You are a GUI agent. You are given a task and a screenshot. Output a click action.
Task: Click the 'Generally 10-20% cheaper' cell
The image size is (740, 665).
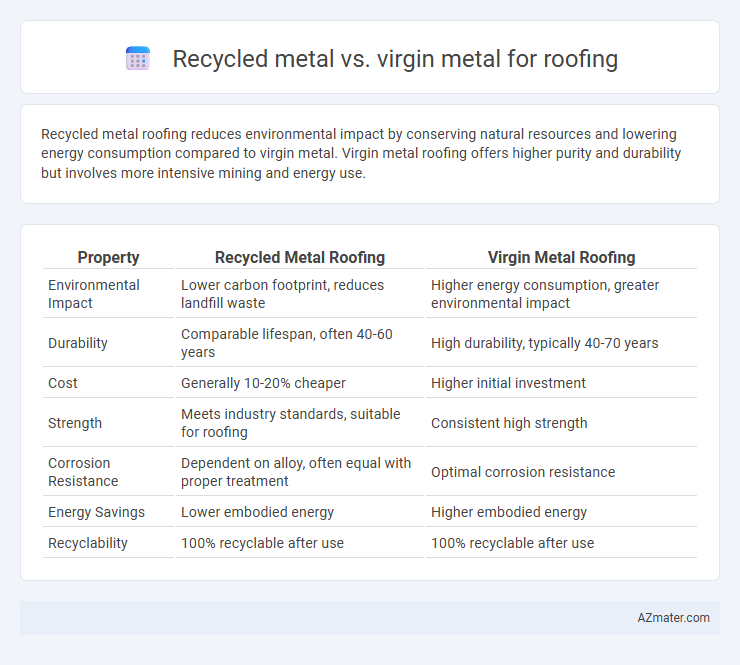[x=263, y=383]
